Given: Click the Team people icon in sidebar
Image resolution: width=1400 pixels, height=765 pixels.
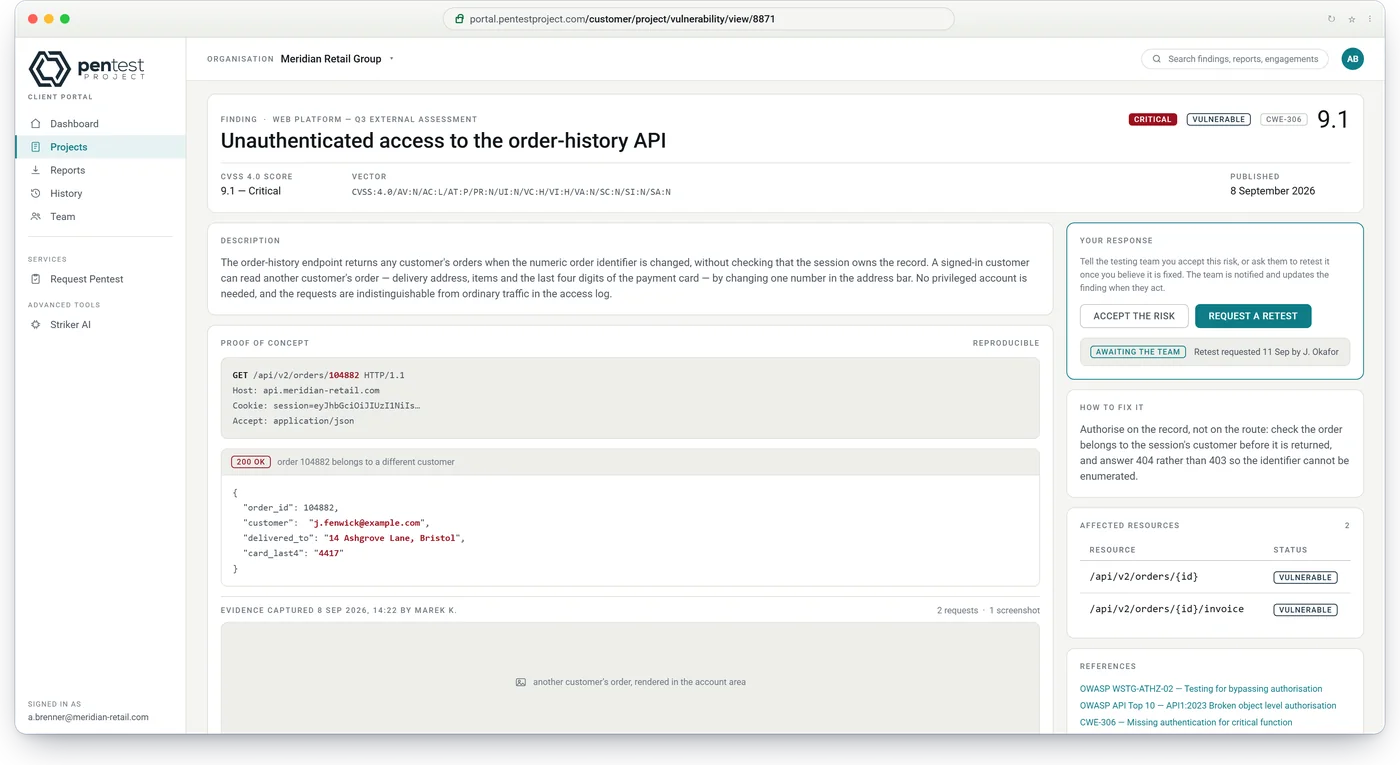Looking at the screenshot, I should tap(36, 216).
